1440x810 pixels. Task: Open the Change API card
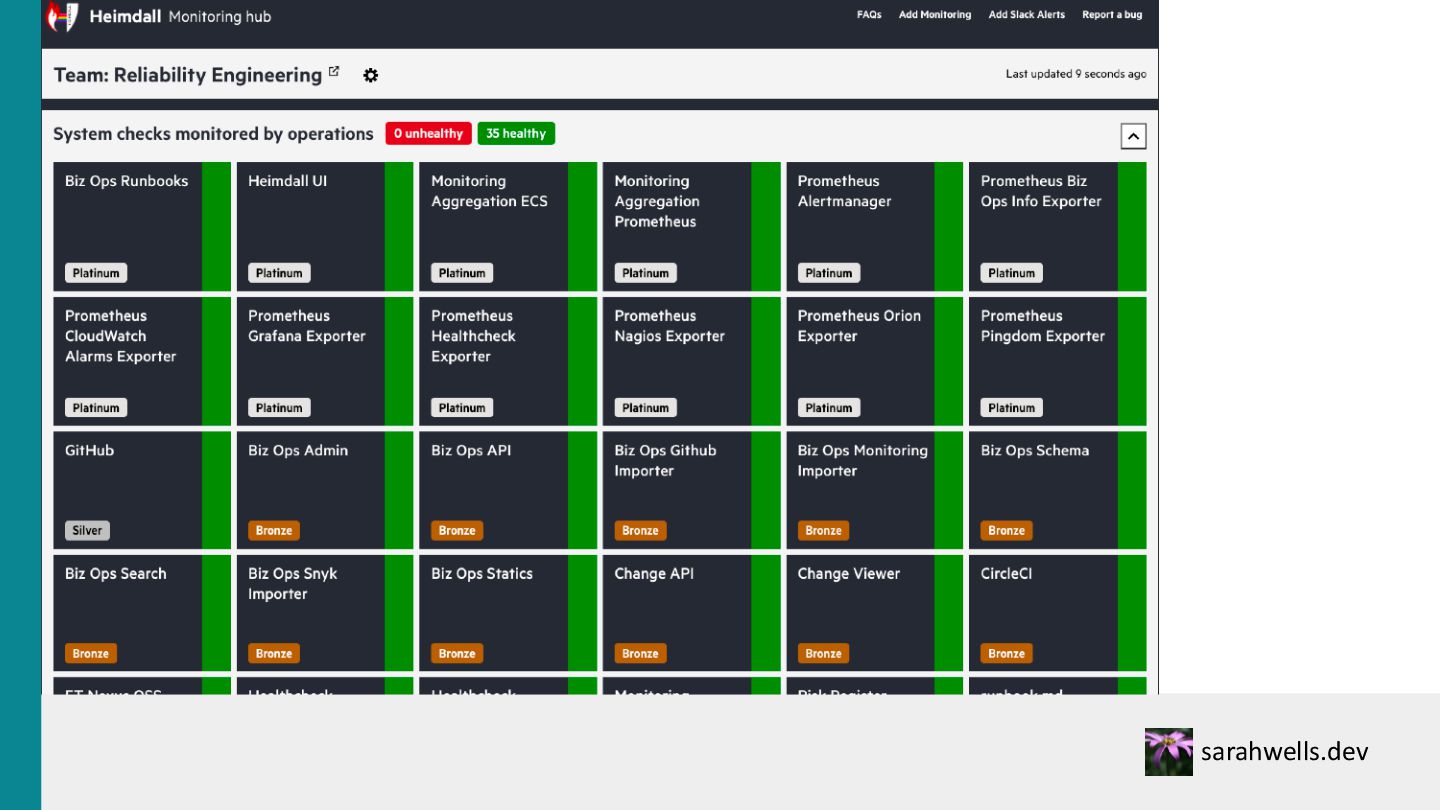point(691,613)
